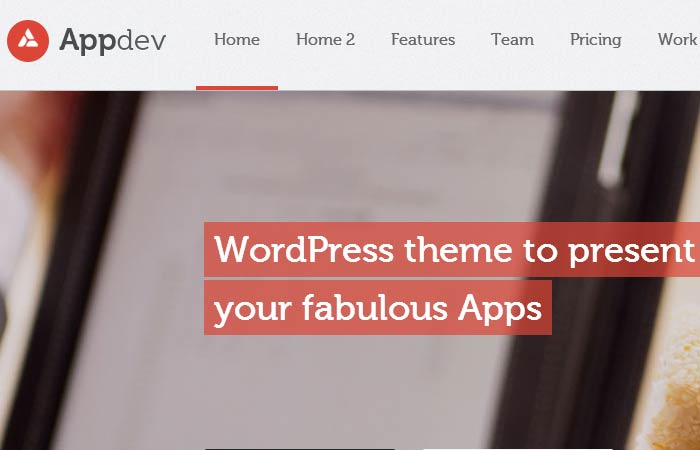The width and height of the screenshot is (700, 450).
Task: Click the 'your fabulous Apps' headline line
Action: [378, 308]
